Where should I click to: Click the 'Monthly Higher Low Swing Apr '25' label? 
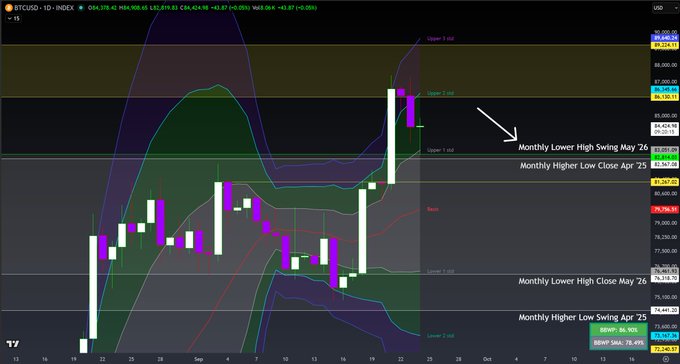[x=582, y=317]
